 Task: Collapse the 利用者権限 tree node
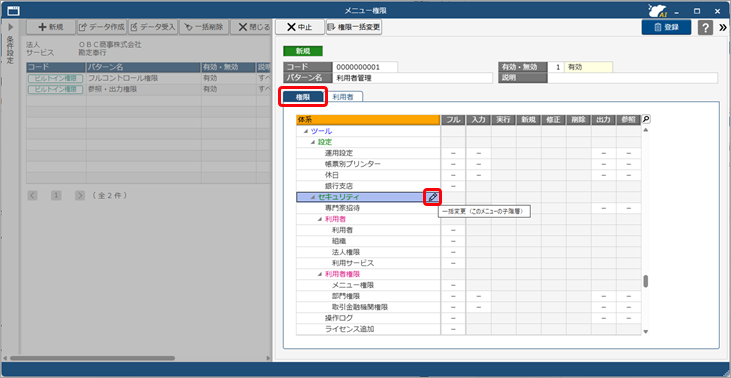(320, 274)
